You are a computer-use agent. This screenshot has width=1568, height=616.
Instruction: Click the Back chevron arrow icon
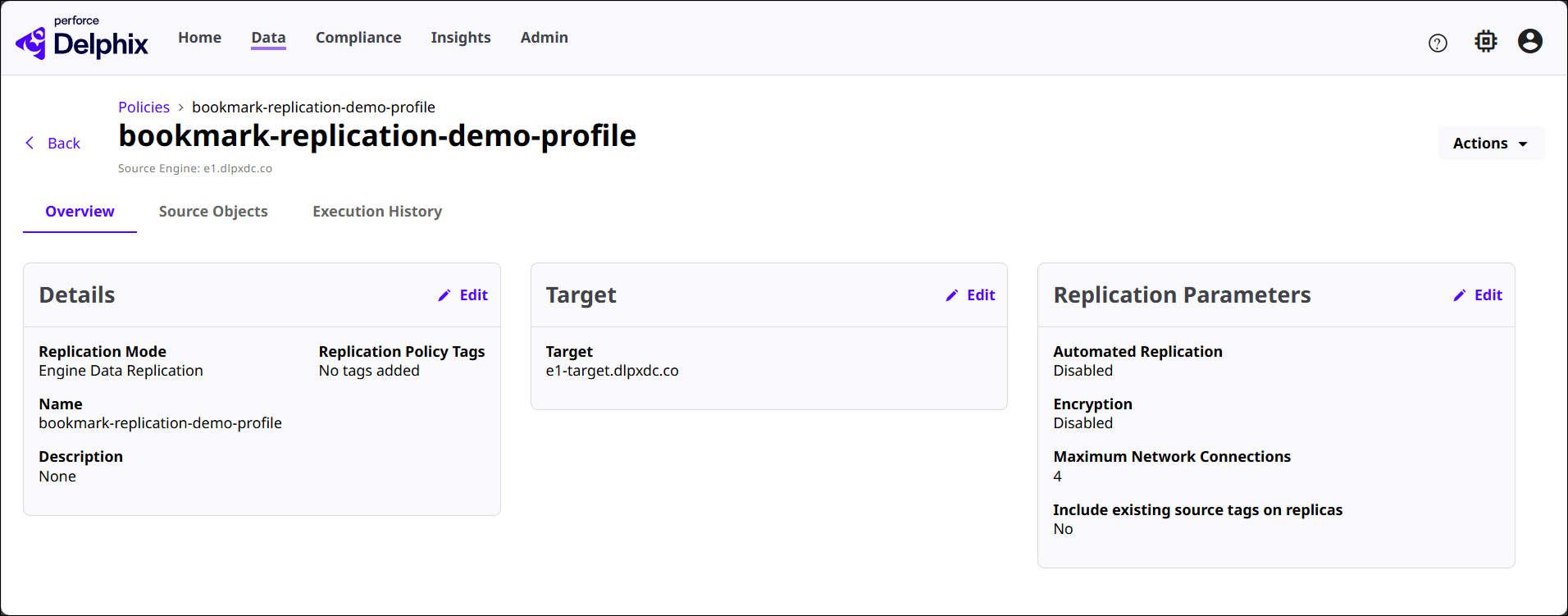click(30, 143)
